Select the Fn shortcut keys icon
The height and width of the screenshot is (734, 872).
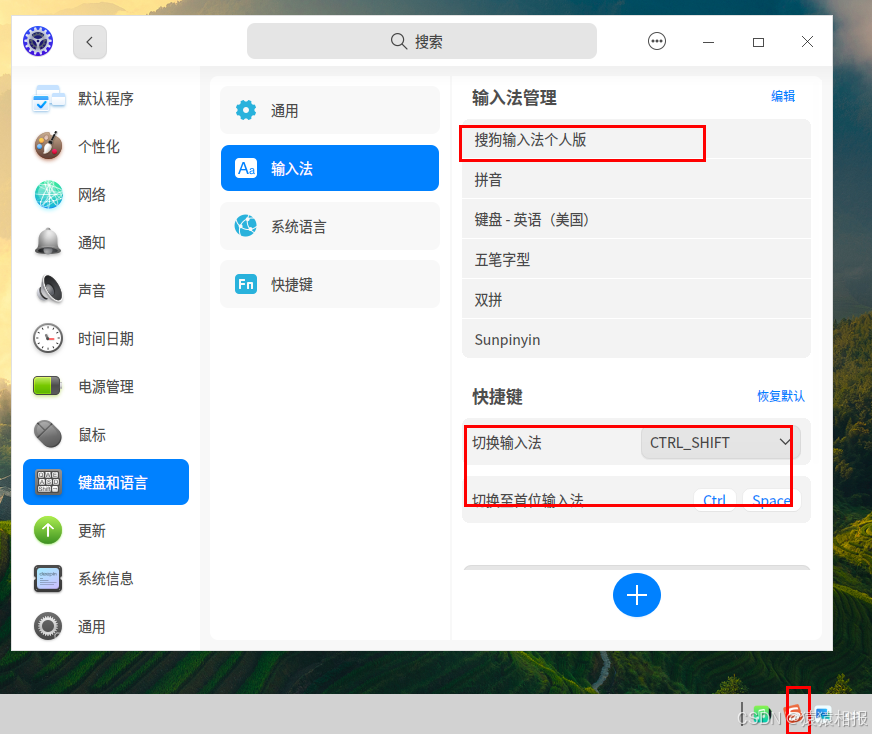246,284
